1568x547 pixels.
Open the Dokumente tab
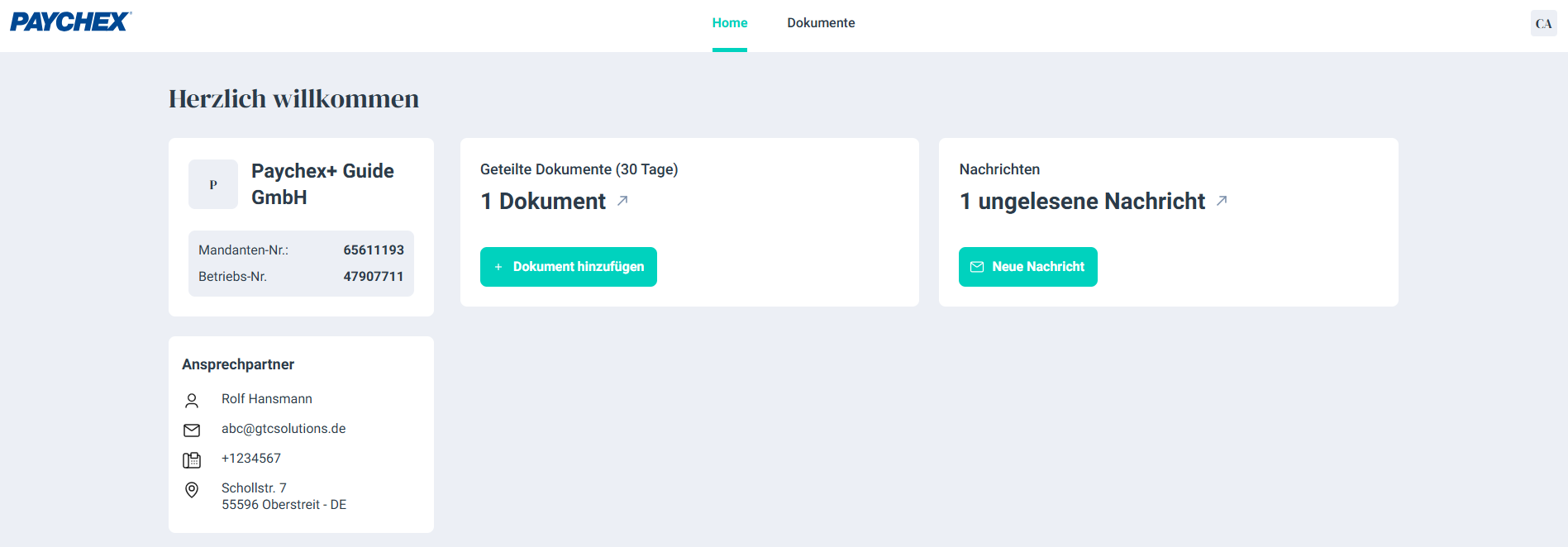(821, 23)
